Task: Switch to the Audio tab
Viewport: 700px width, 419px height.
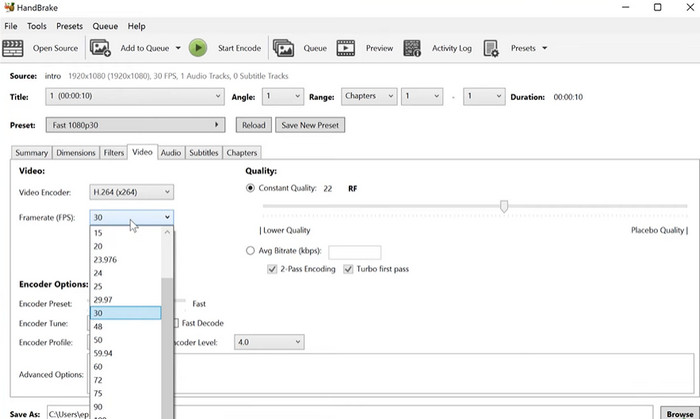Action: point(171,153)
